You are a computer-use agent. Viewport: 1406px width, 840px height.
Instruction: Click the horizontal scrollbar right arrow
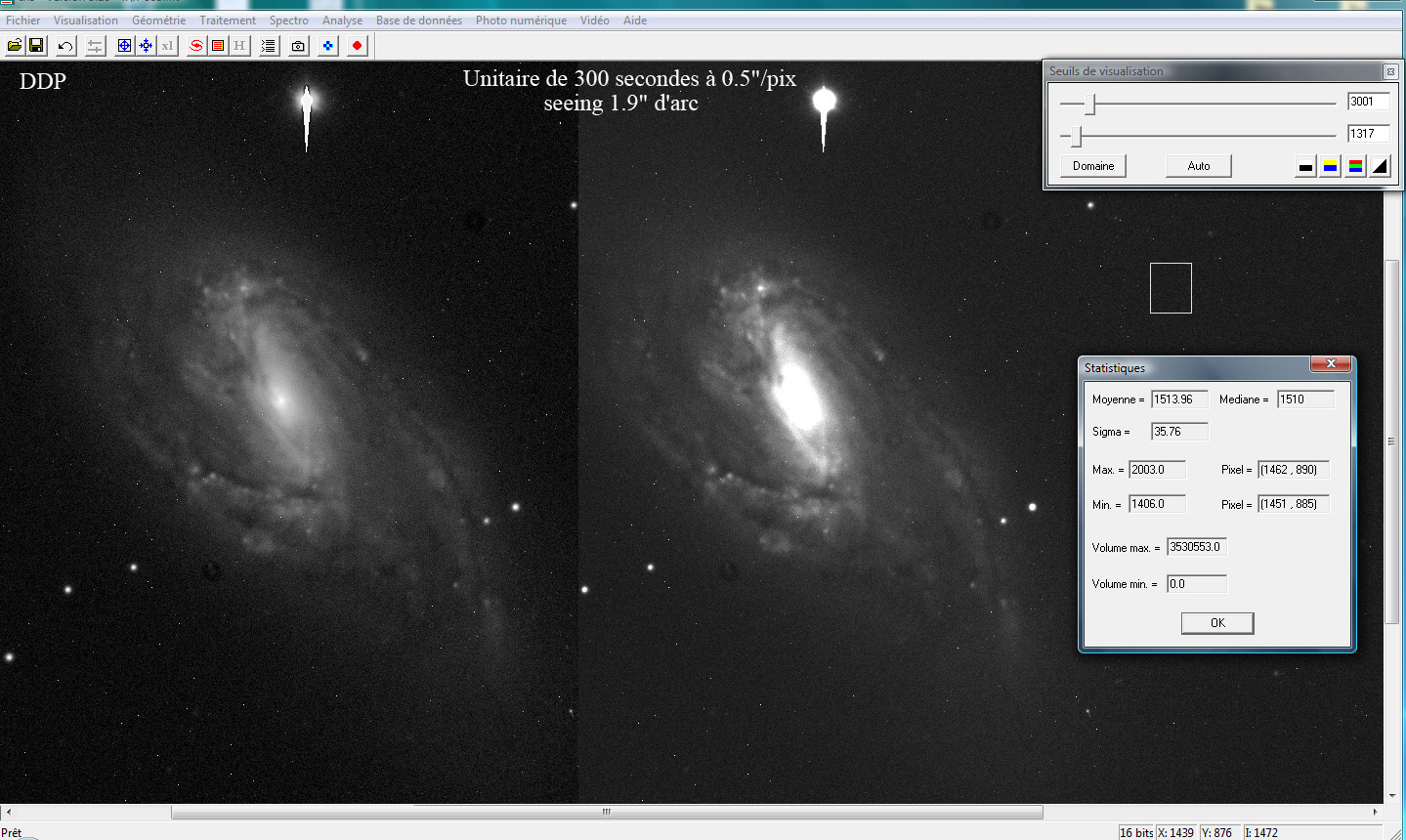1376,812
